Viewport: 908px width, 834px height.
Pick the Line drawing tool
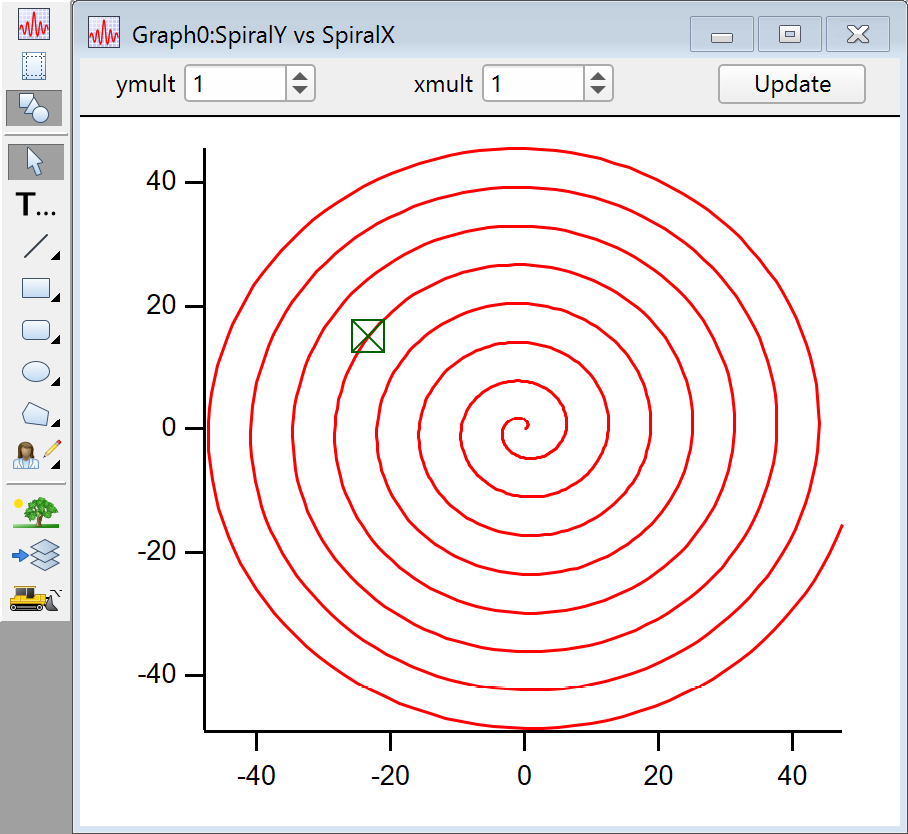click(37, 247)
